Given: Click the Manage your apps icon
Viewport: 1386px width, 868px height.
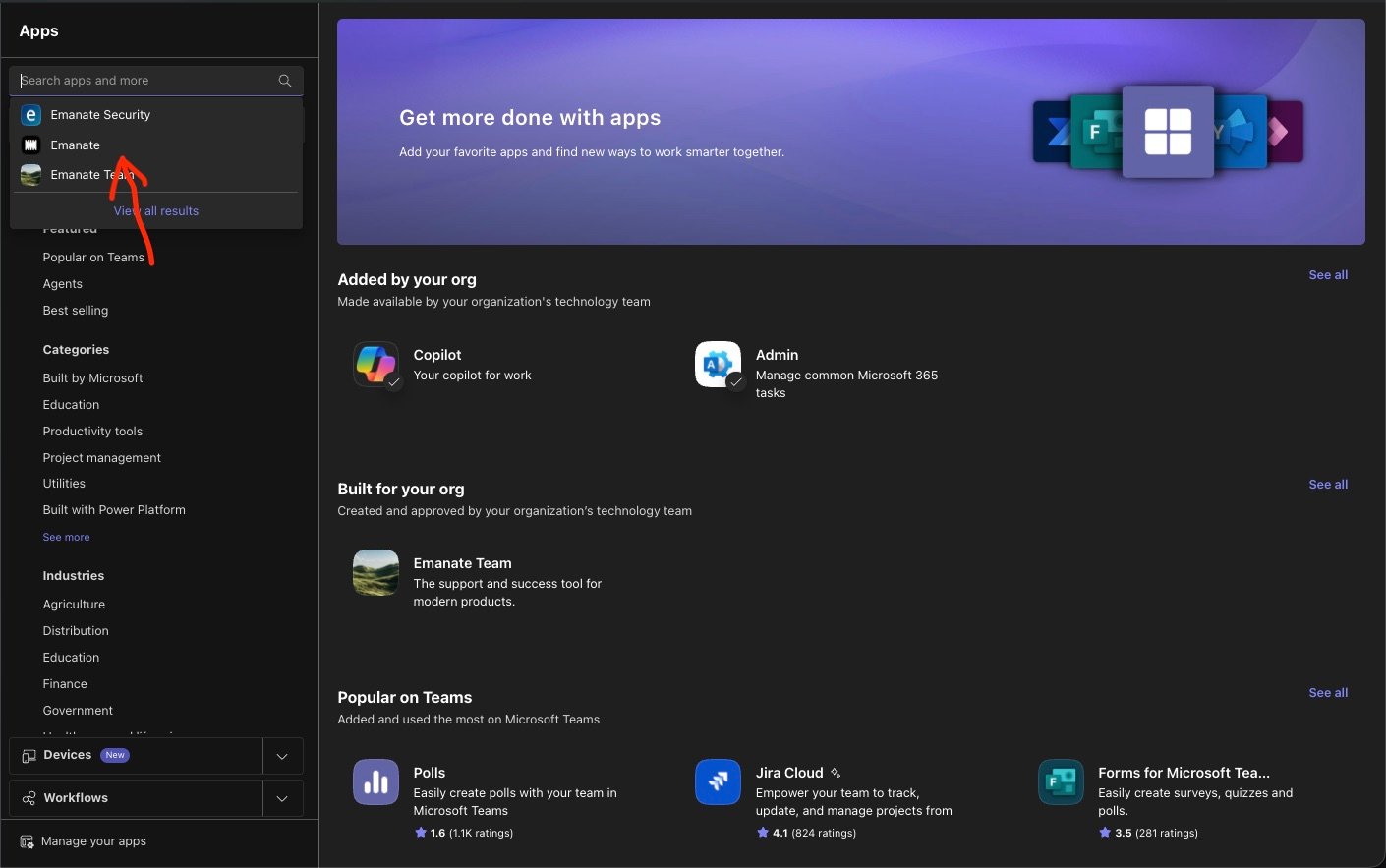Looking at the screenshot, I should click(x=27, y=841).
